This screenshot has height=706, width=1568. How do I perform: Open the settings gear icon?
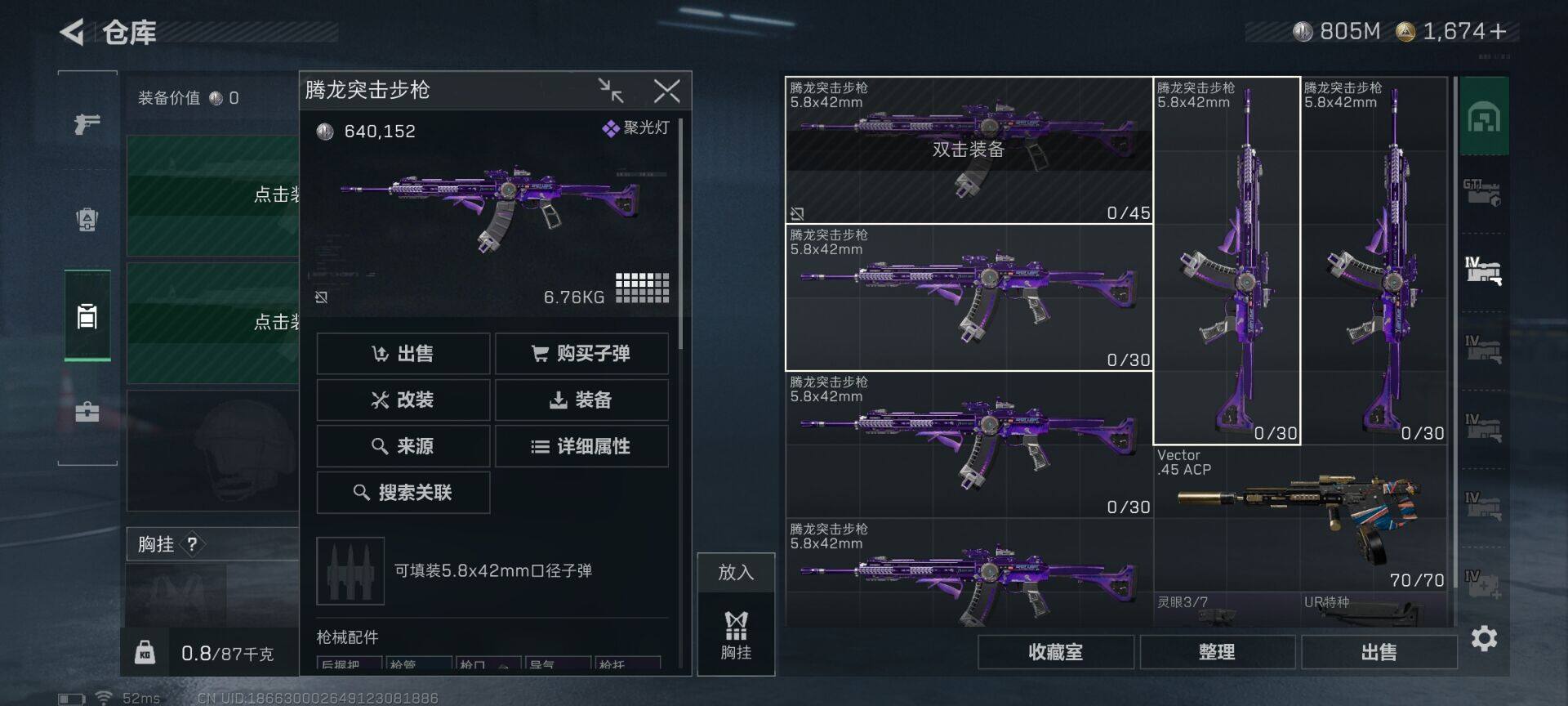click(x=1484, y=638)
